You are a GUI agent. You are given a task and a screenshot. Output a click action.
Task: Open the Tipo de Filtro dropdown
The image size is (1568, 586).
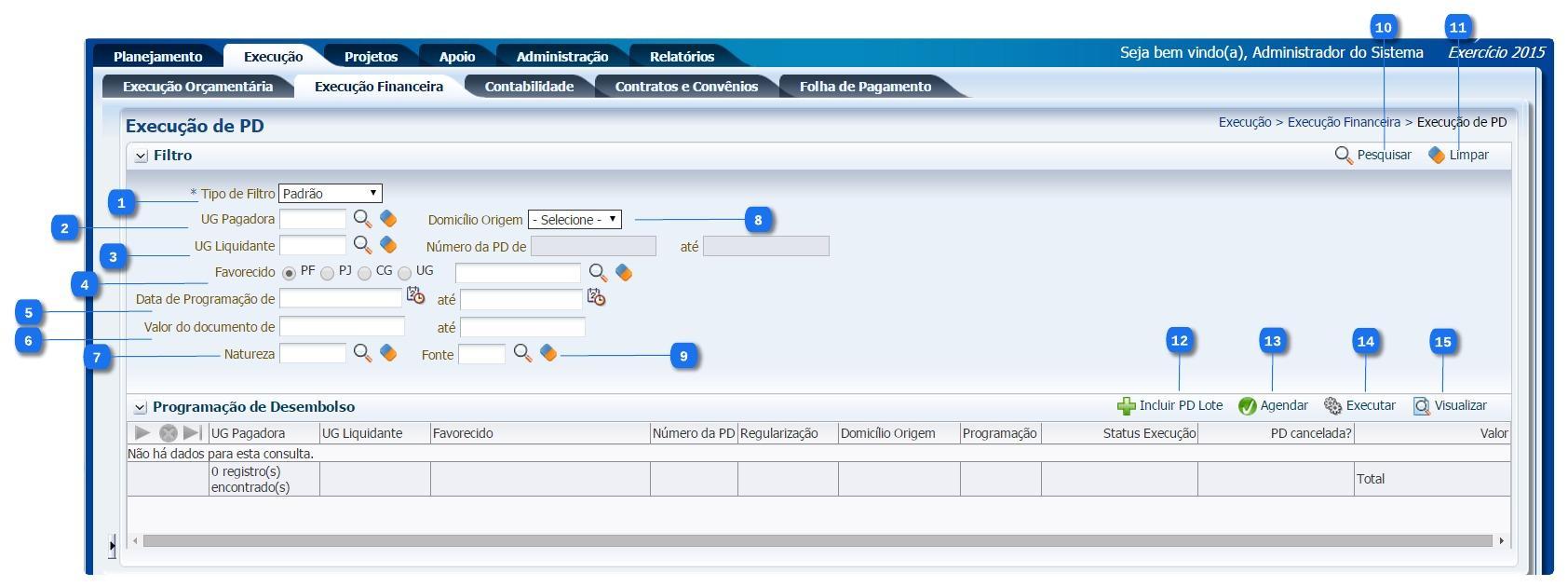click(x=331, y=194)
